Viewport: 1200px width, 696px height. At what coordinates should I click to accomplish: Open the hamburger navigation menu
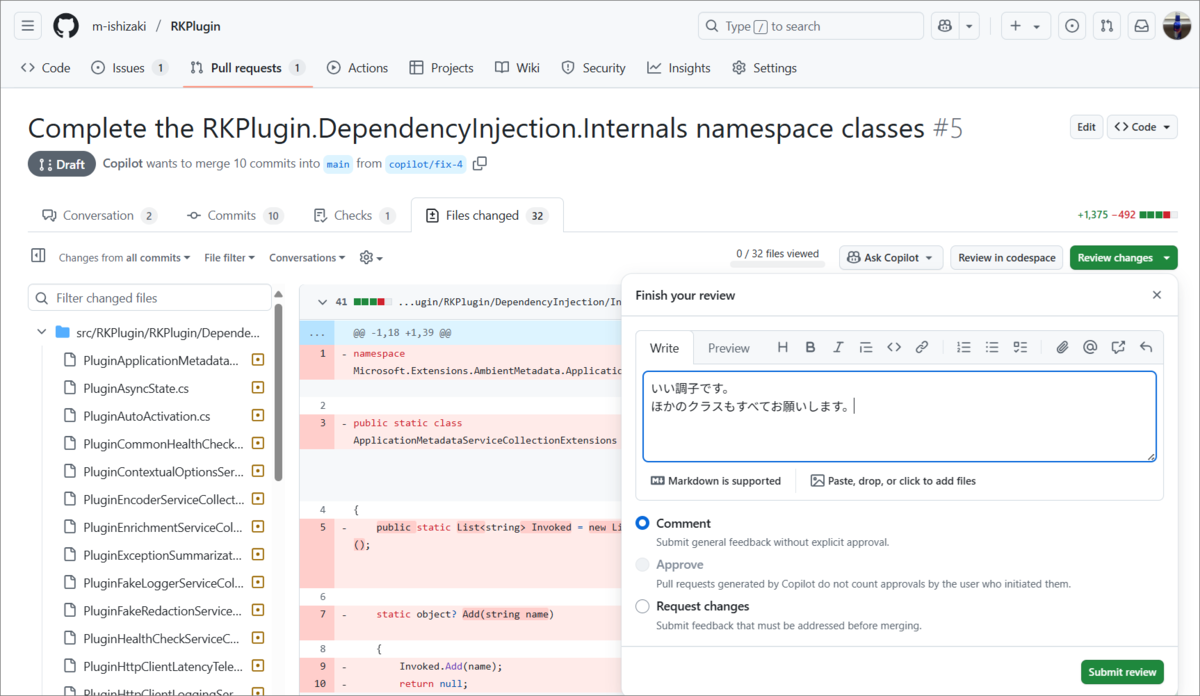28,26
